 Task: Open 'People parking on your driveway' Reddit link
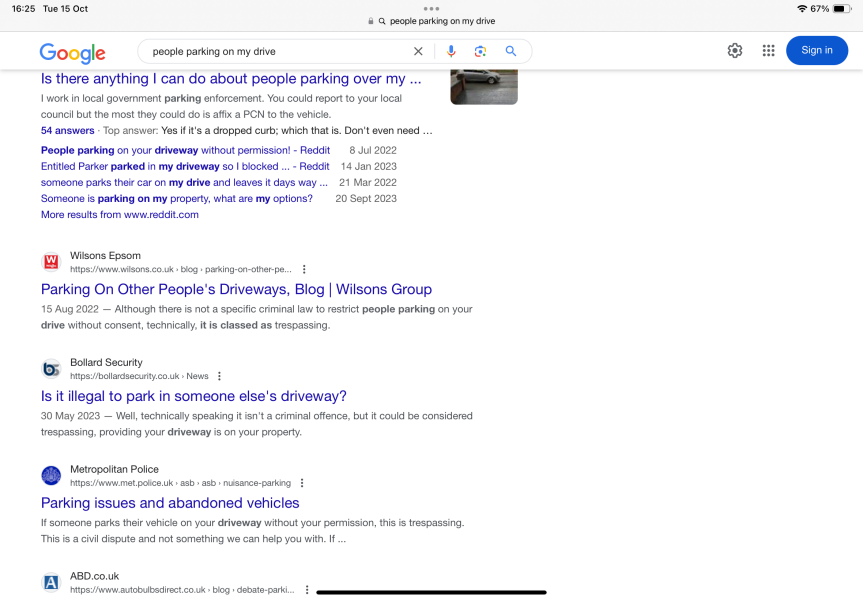(185, 150)
